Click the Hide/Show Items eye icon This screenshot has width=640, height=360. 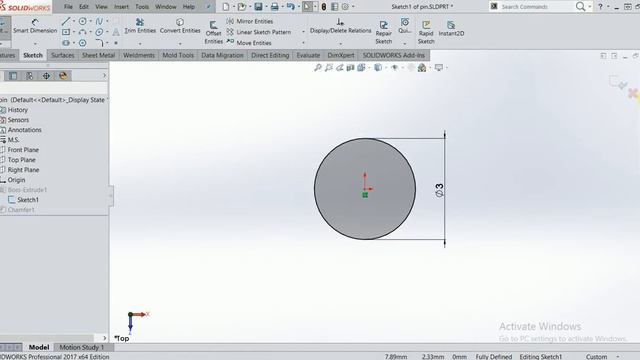(x=394, y=68)
